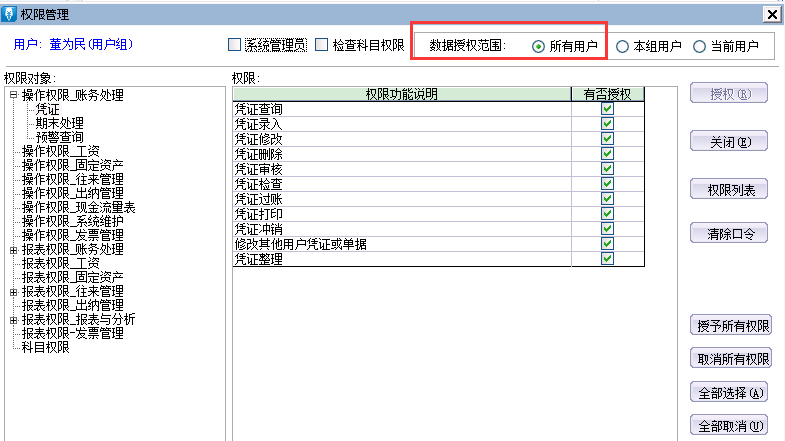This screenshot has width=785, height=441.
Task: Collapse the 操作权限_账务处理 tree node
Action: [x=14, y=96]
